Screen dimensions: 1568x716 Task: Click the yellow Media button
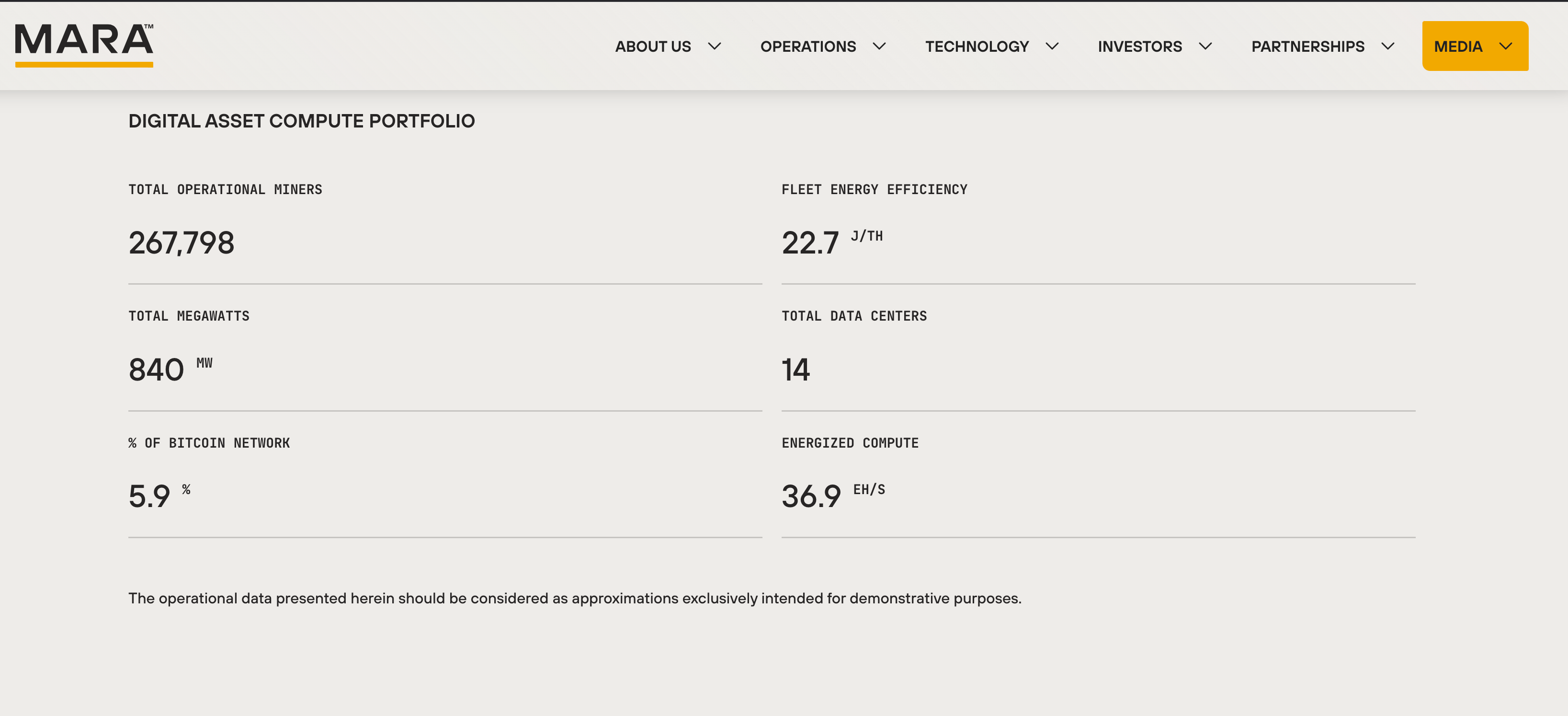1475,46
